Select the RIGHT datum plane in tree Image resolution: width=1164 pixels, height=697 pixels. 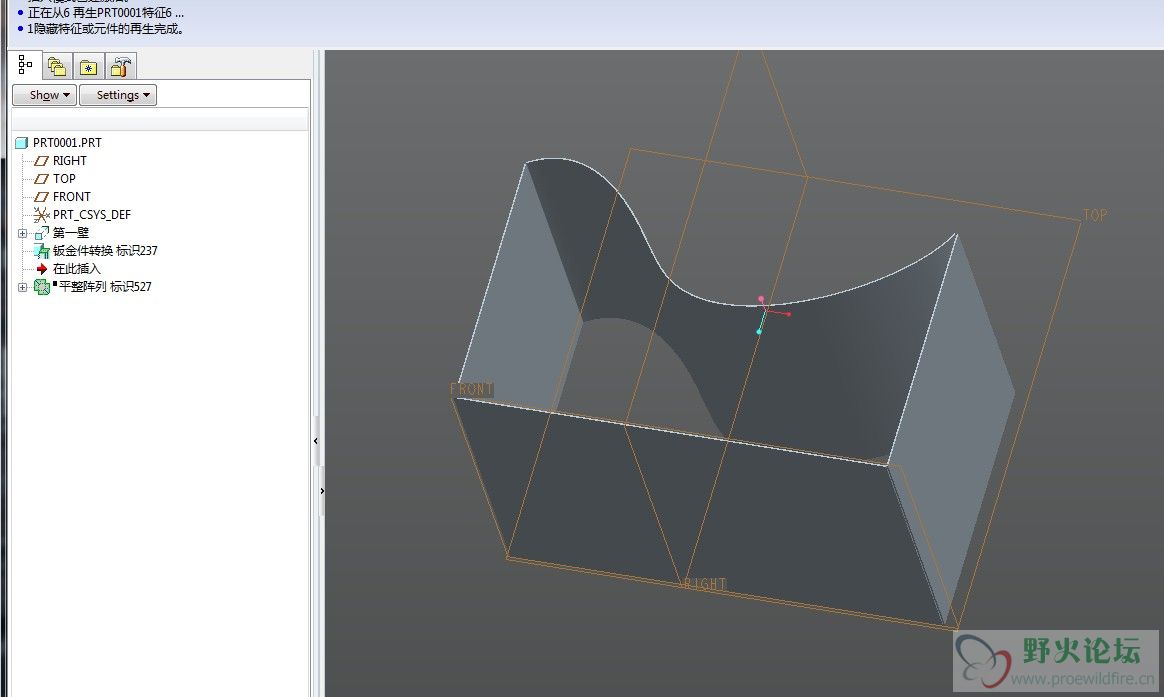pyautogui.click(x=70, y=160)
